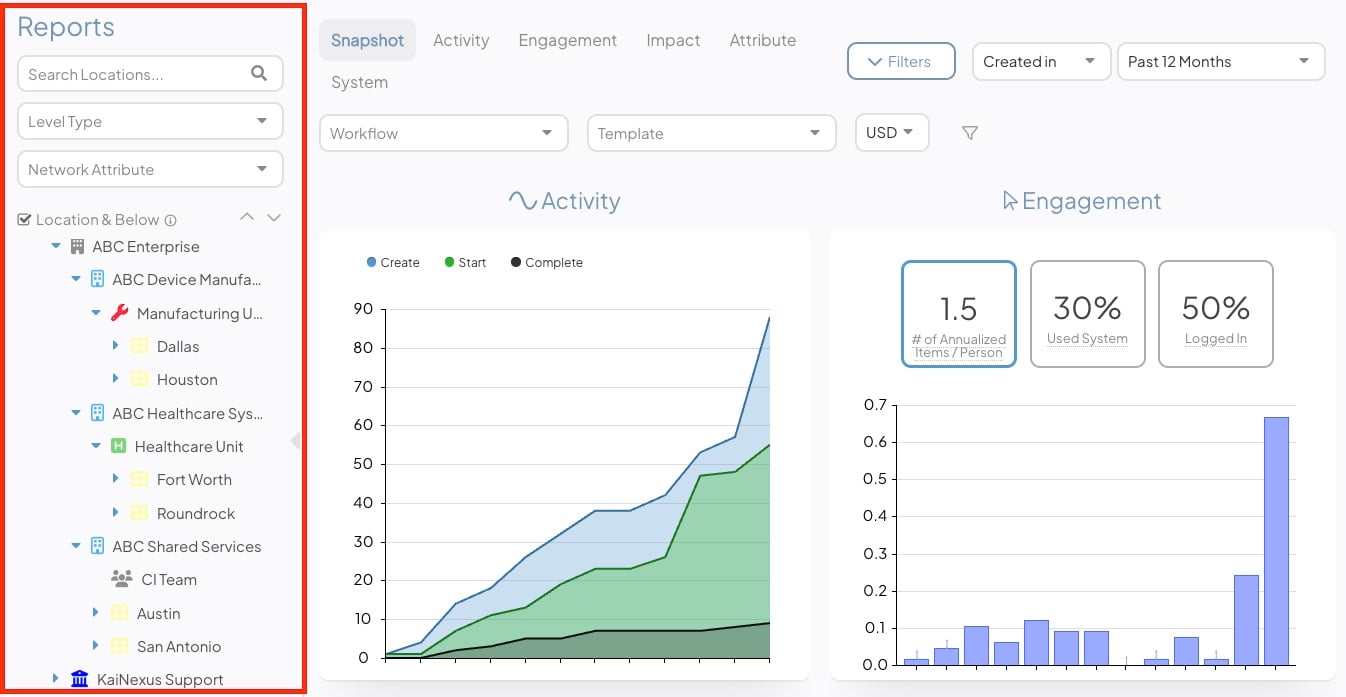
Task: Open the Impact tab
Action: [x=673, y=41]
